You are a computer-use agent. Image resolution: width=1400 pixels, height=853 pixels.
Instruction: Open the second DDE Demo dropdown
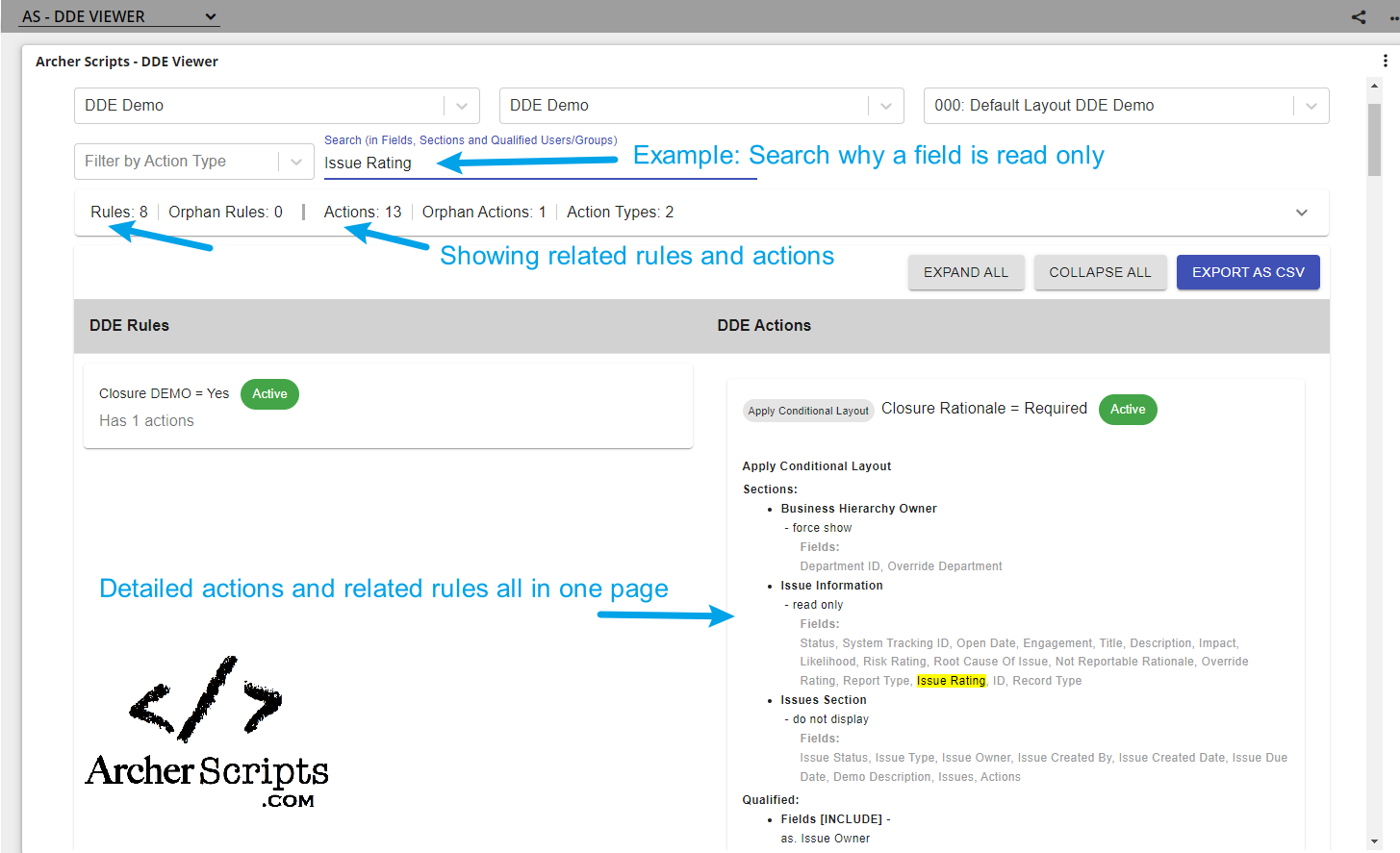(886, 106)
